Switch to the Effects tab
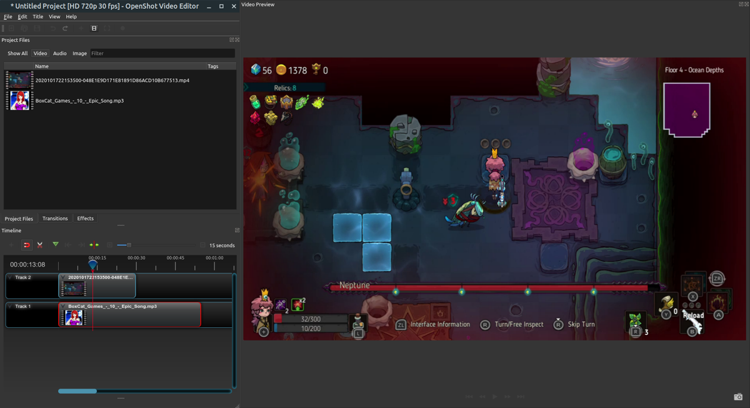This screenshot has height=408, width=750. (85, 219)
